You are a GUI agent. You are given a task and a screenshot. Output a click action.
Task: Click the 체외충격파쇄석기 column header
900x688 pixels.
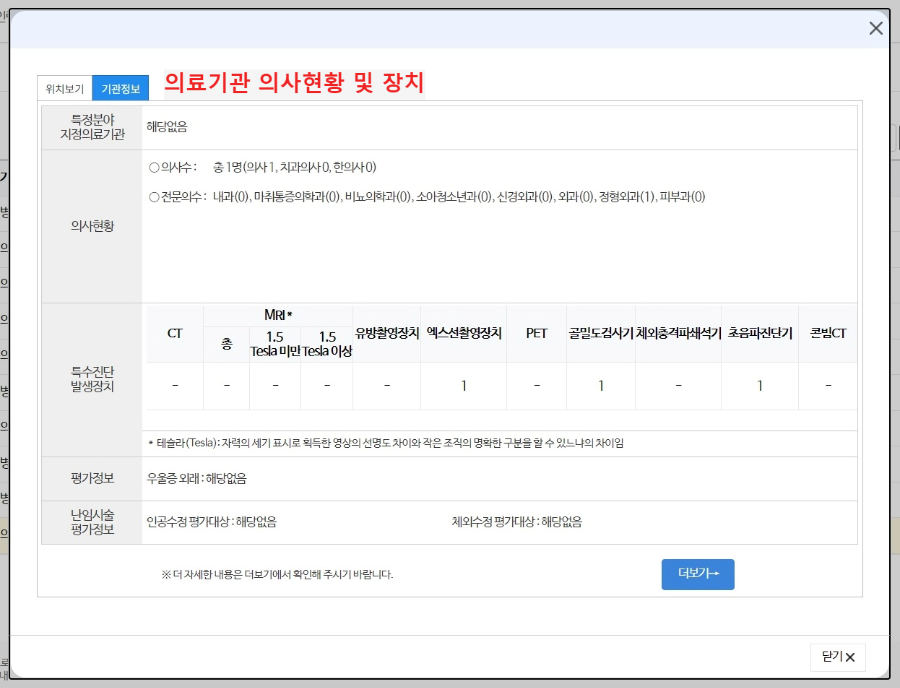(x=678, y=333)
